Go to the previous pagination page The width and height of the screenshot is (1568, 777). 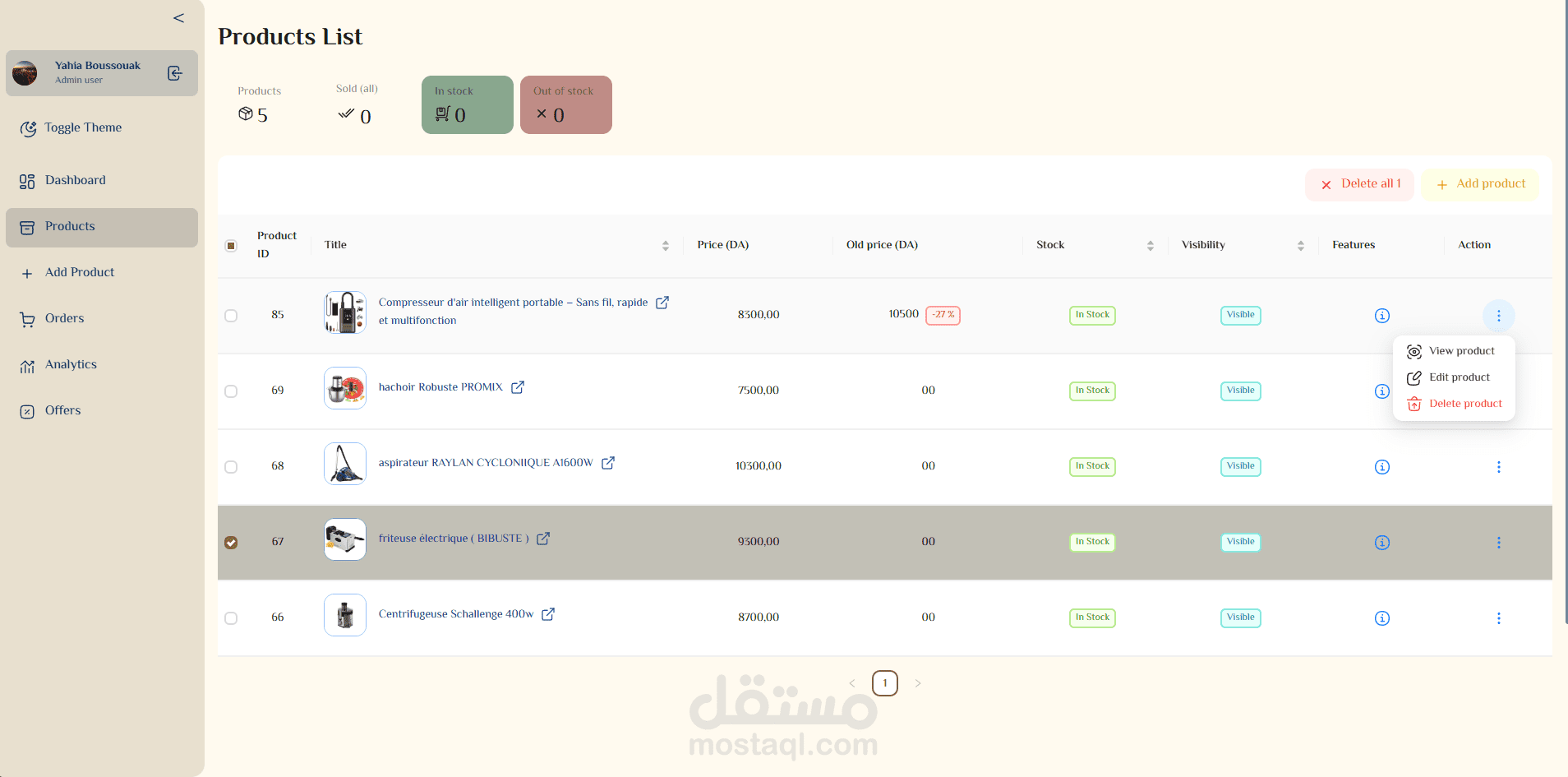point(852,683)
